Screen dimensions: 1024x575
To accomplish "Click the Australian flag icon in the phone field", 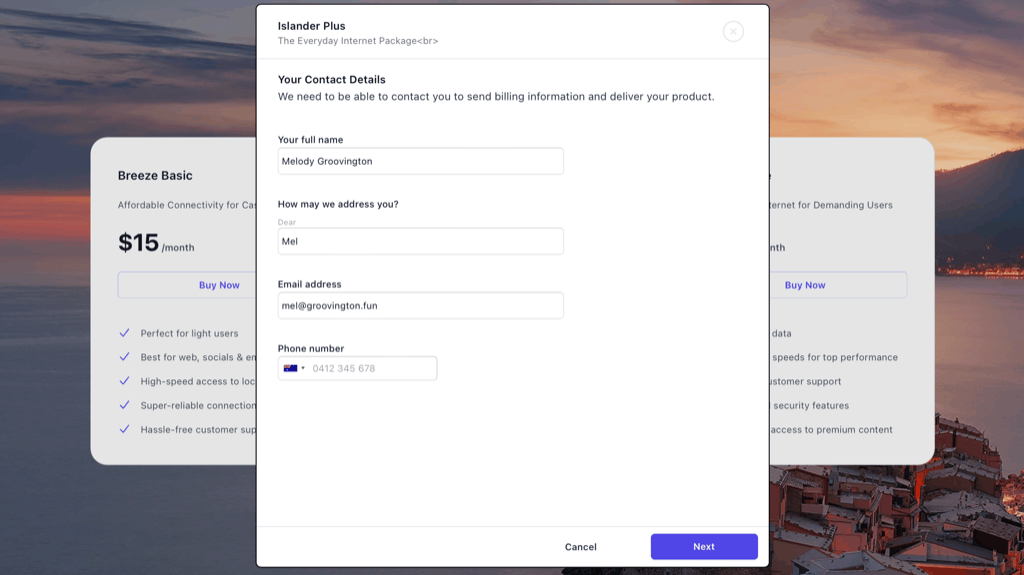I will point(290,368).
